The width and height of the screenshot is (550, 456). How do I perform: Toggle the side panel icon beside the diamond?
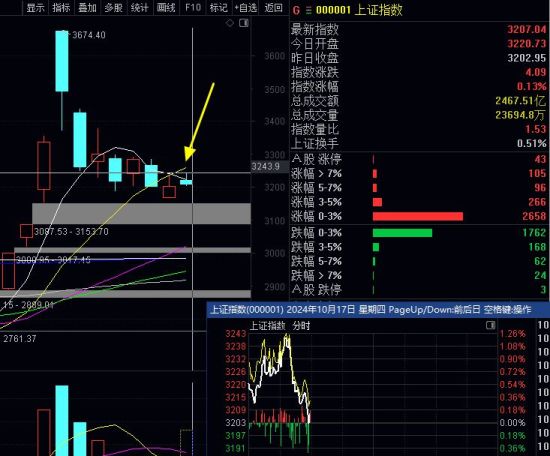tap(244, 23)
